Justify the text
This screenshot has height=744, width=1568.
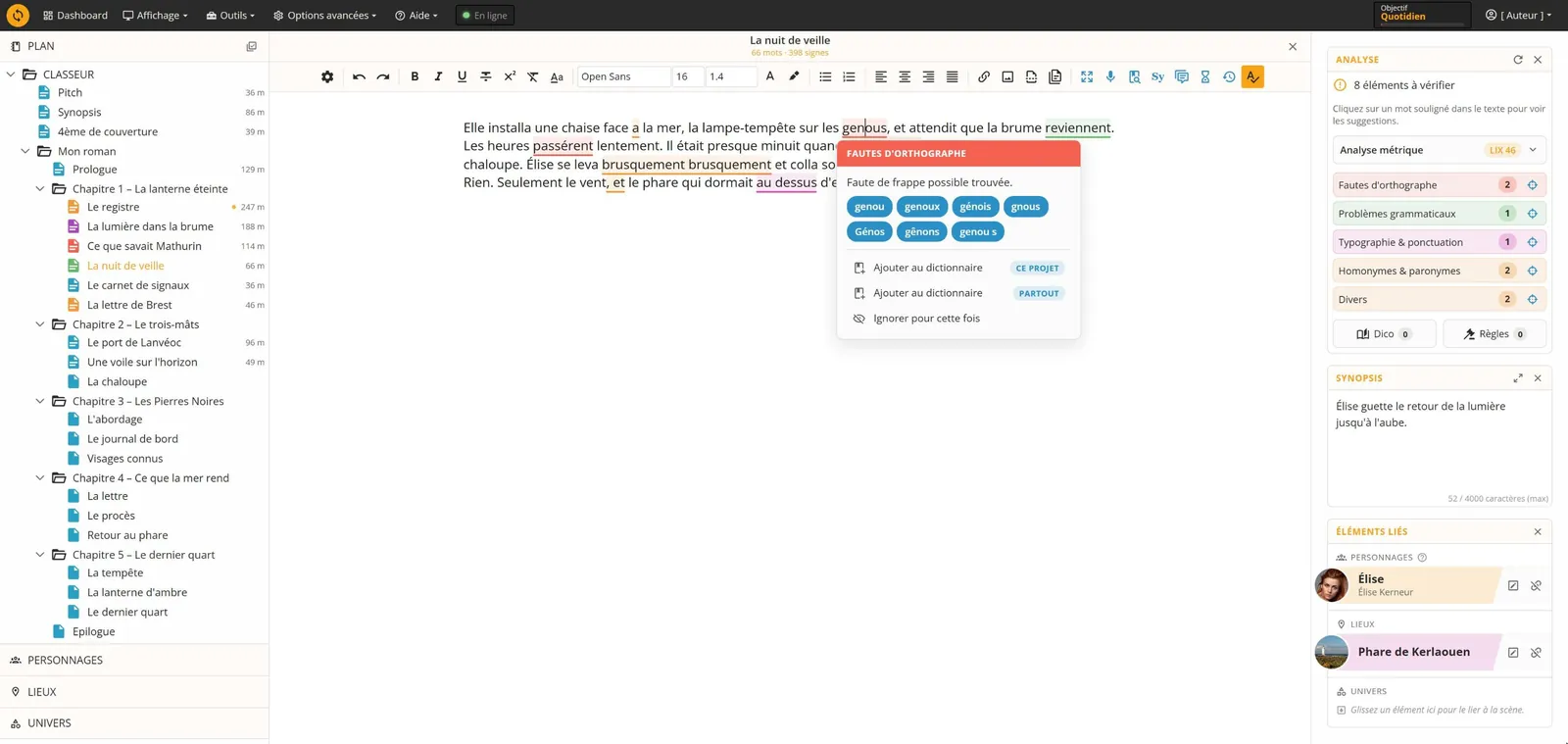pyautogui.click(x=952, y=76)
